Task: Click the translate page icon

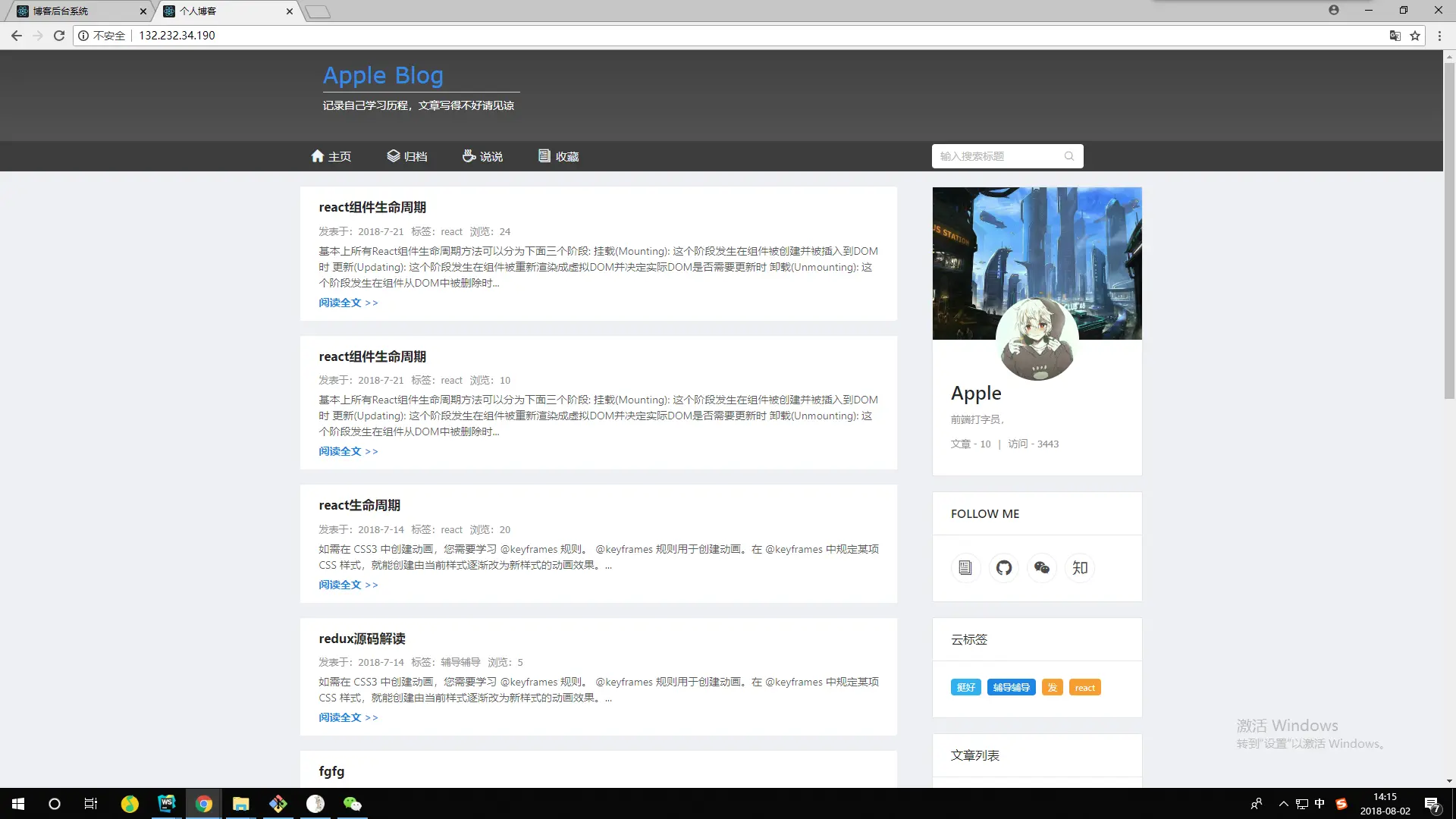Action: pos(1395,36)
